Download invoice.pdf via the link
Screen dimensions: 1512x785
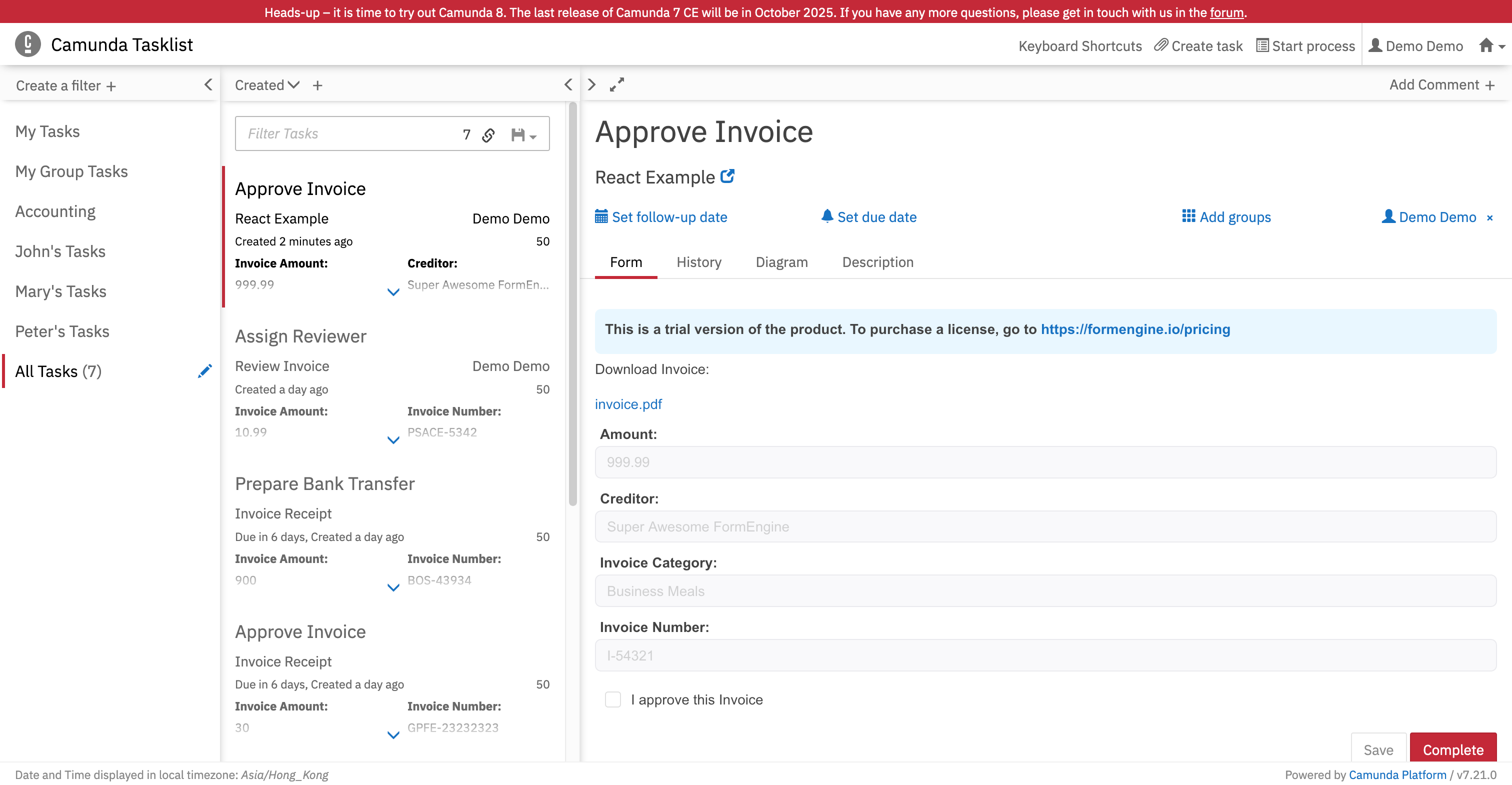tap(628, 404)
